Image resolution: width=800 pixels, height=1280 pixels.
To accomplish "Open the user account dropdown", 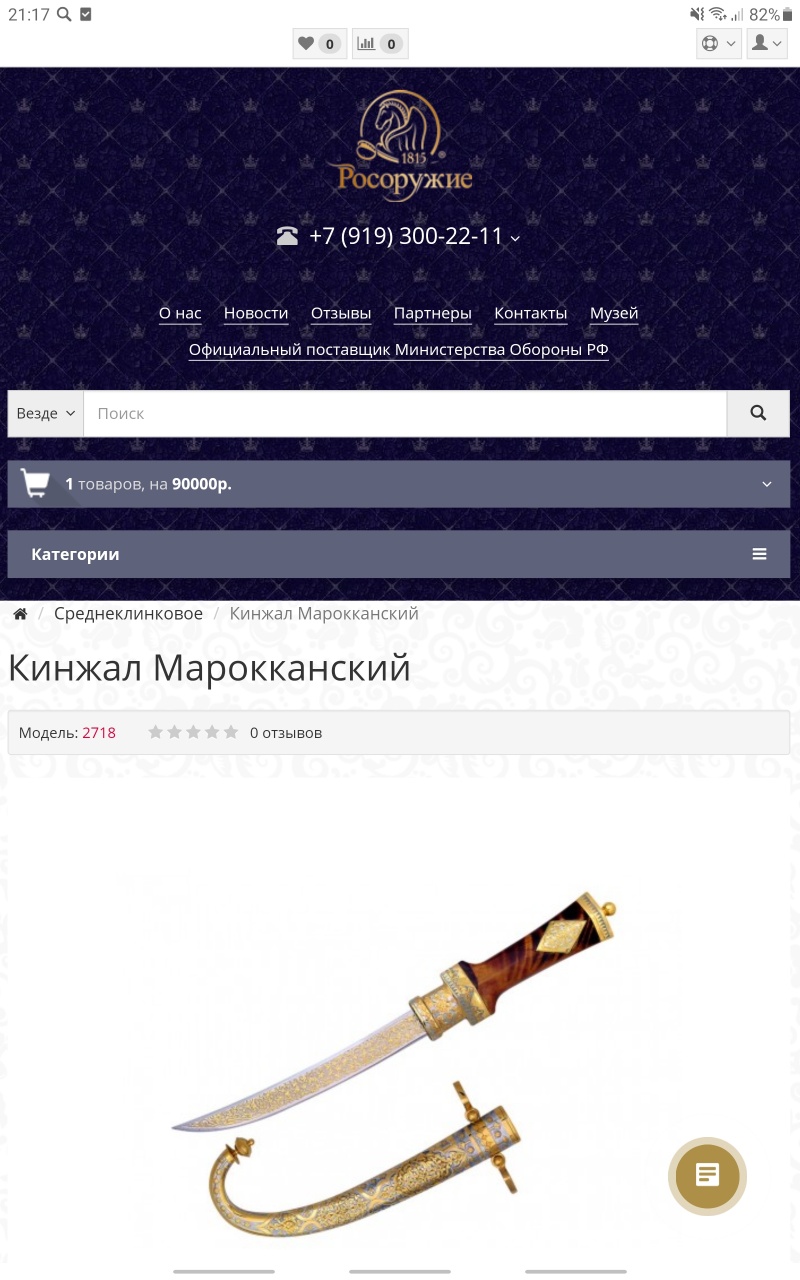I will 767,44.
